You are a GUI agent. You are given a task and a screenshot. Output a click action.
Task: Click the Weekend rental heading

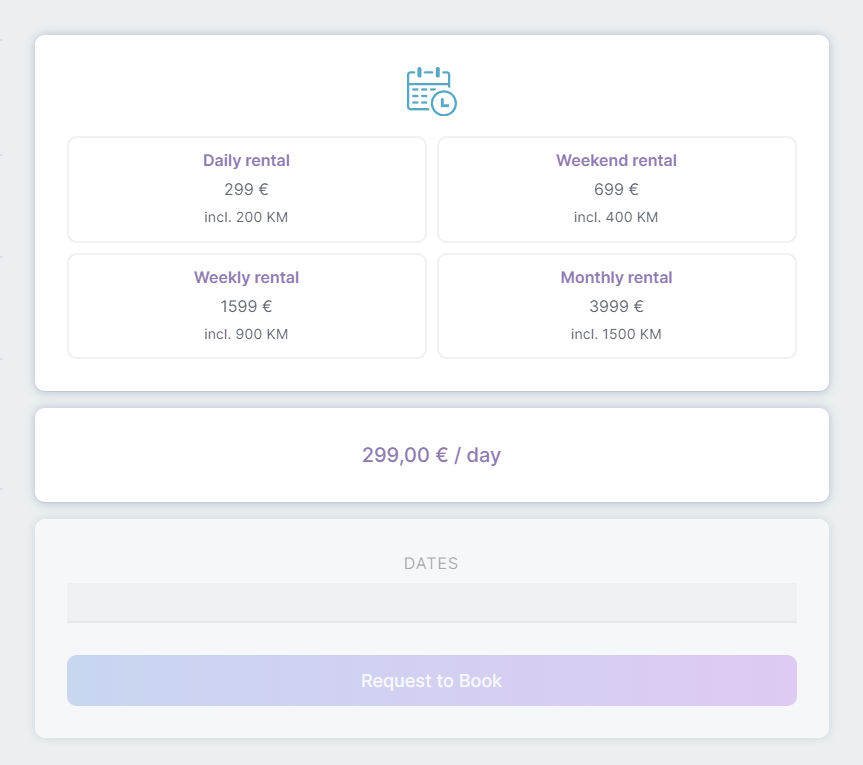(x=616, y=160)
